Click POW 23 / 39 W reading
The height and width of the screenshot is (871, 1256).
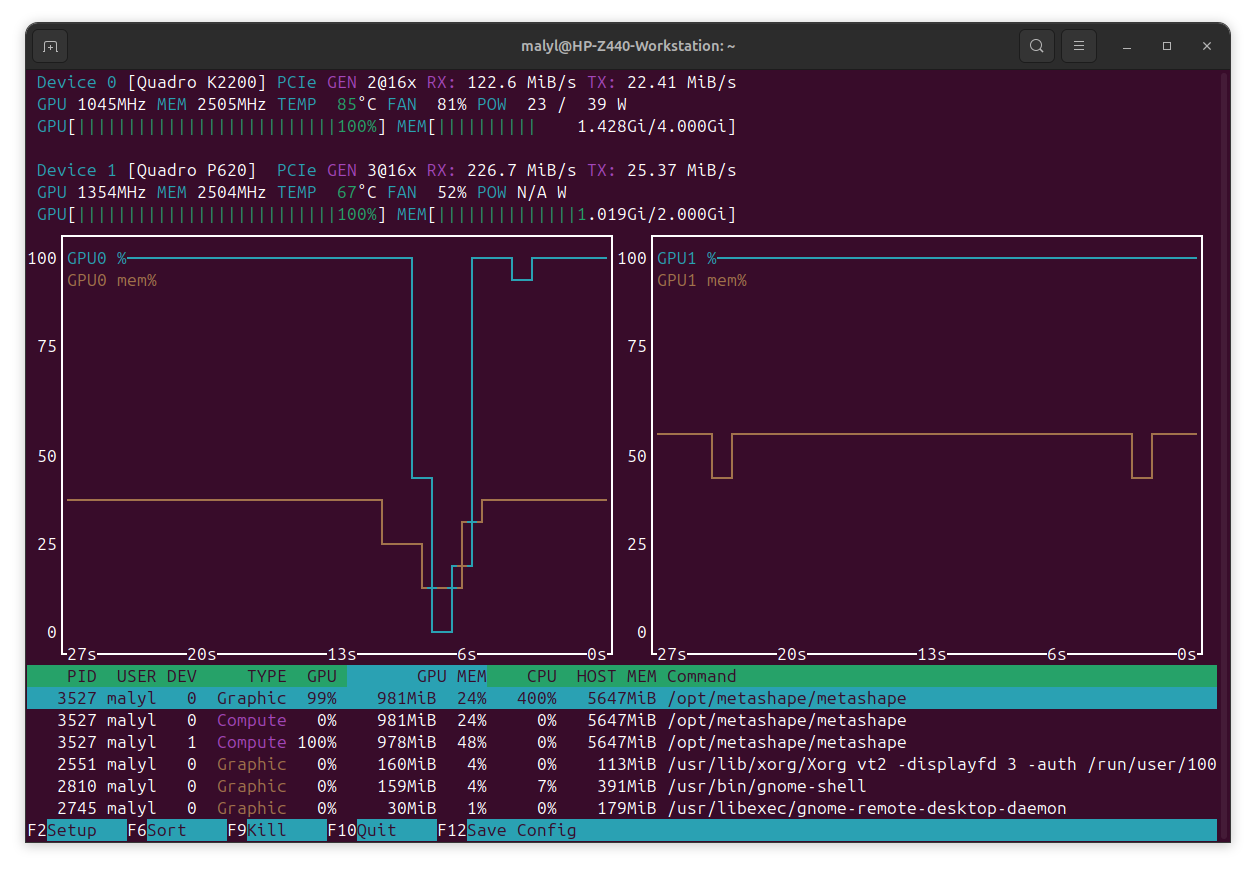(x=552, y=104)
